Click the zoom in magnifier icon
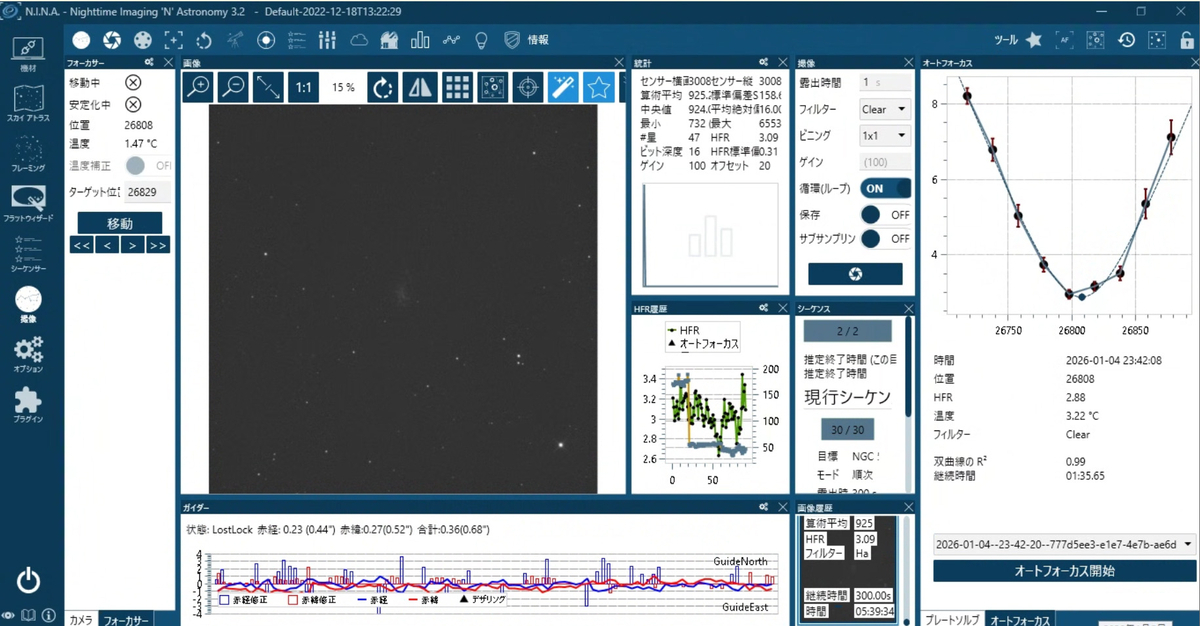 [199, 87]
